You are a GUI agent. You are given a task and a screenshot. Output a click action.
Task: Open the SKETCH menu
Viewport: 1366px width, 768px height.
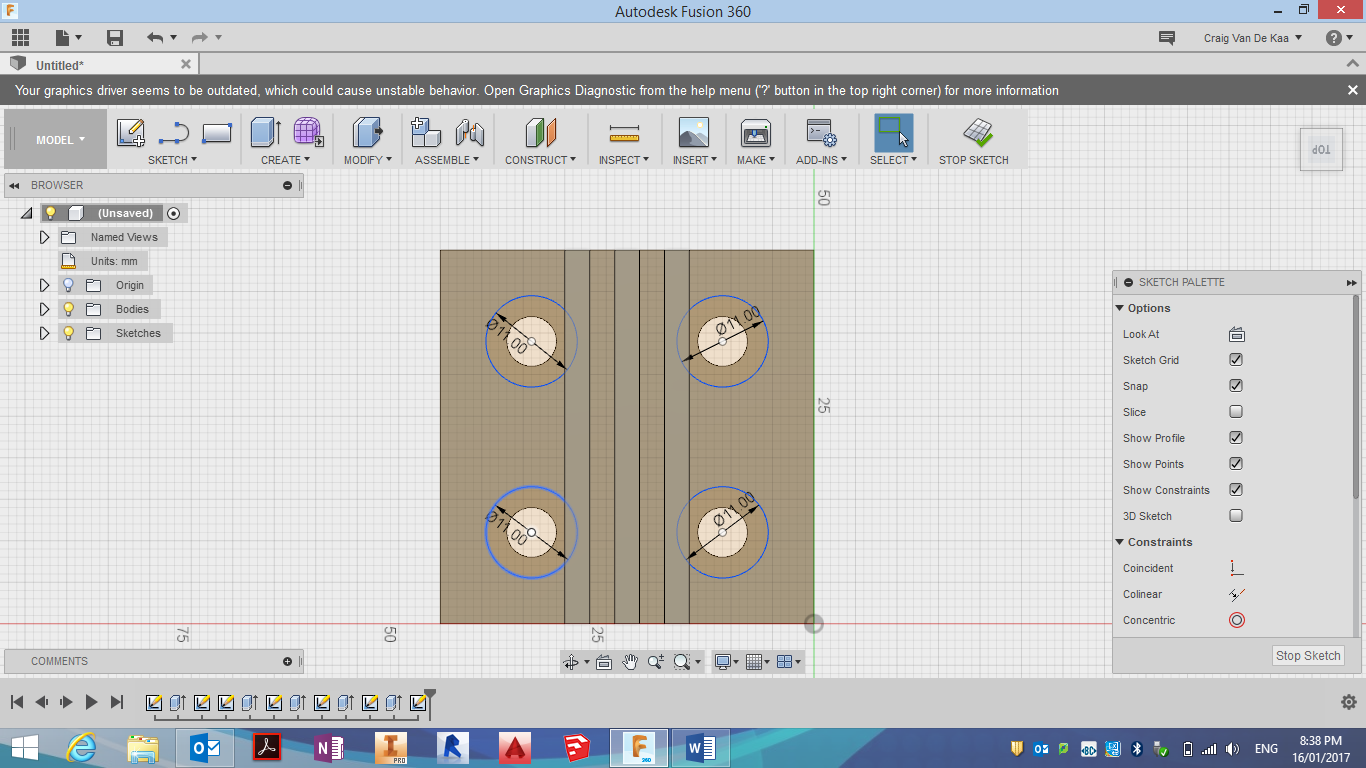pos(172,160)
